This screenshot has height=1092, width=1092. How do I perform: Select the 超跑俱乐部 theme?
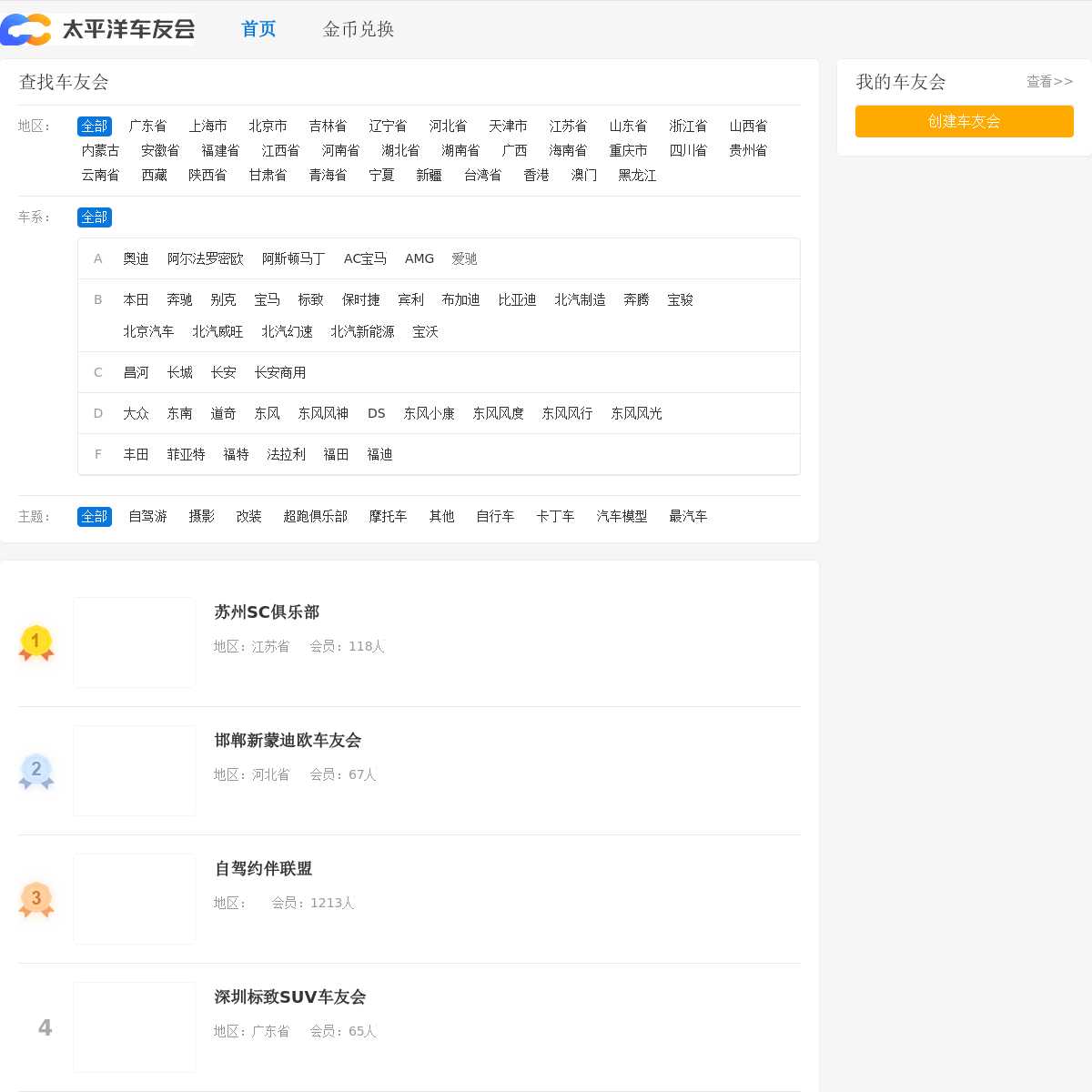coord(315,517)
